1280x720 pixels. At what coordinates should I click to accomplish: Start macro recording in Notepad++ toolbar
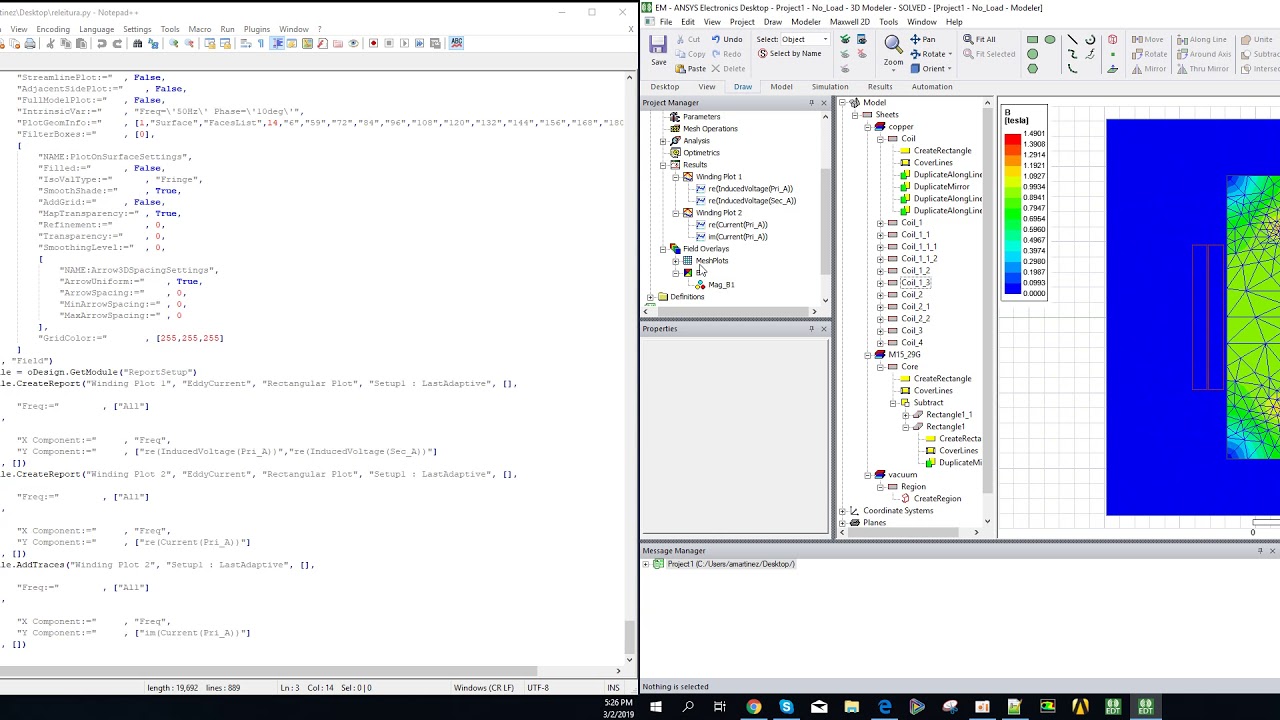point(373,43)
